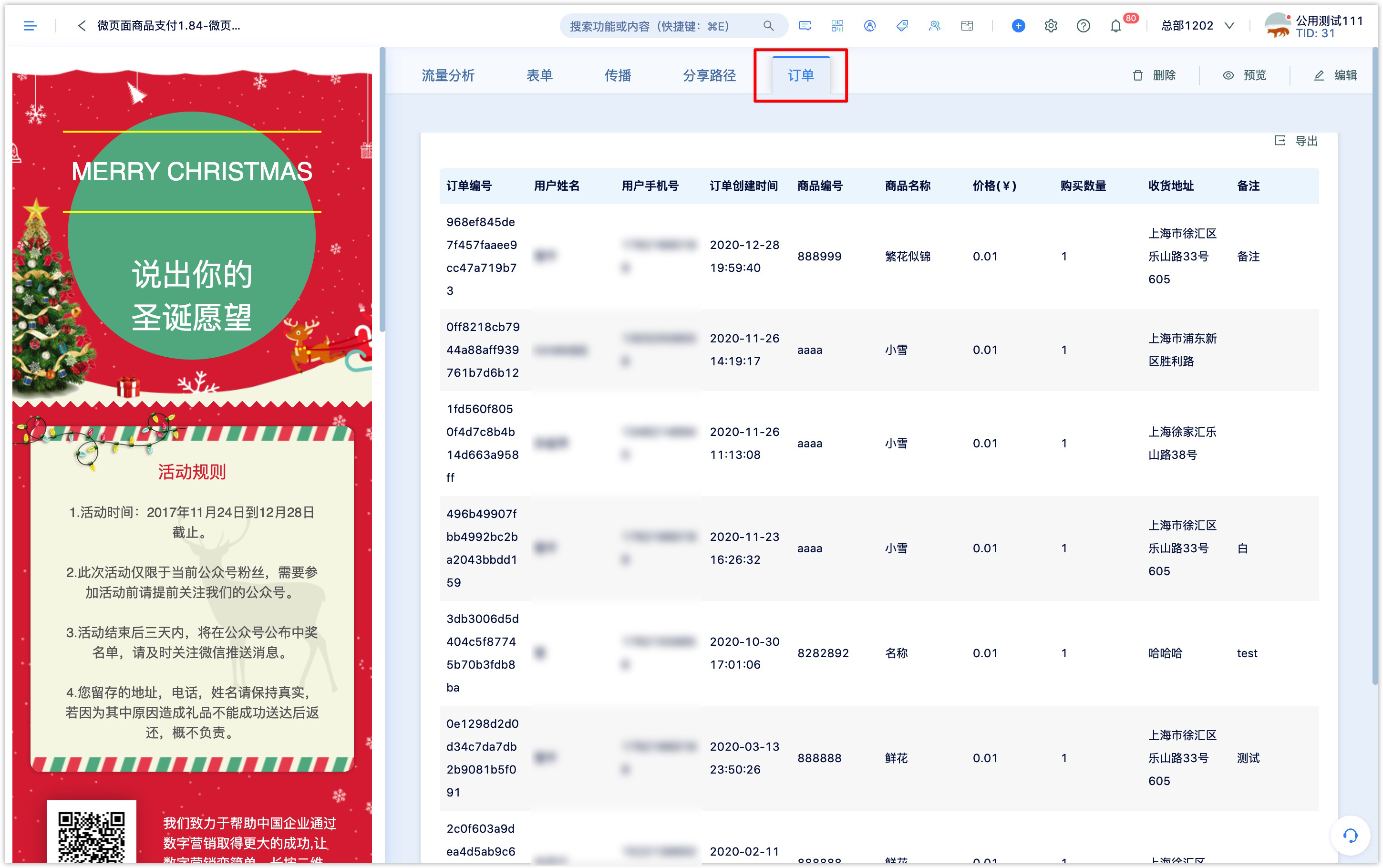Click order number starting 0ff8218cb79

[x=483, y=350]
